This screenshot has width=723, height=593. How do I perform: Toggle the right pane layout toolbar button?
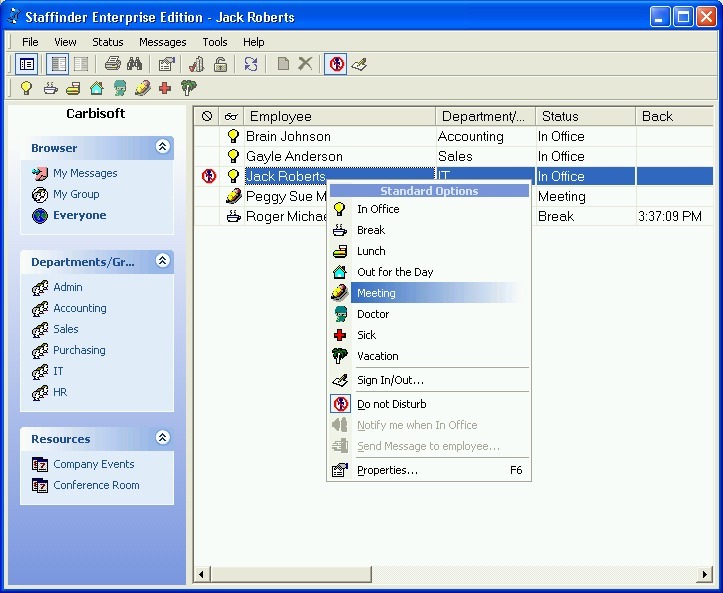81,64
